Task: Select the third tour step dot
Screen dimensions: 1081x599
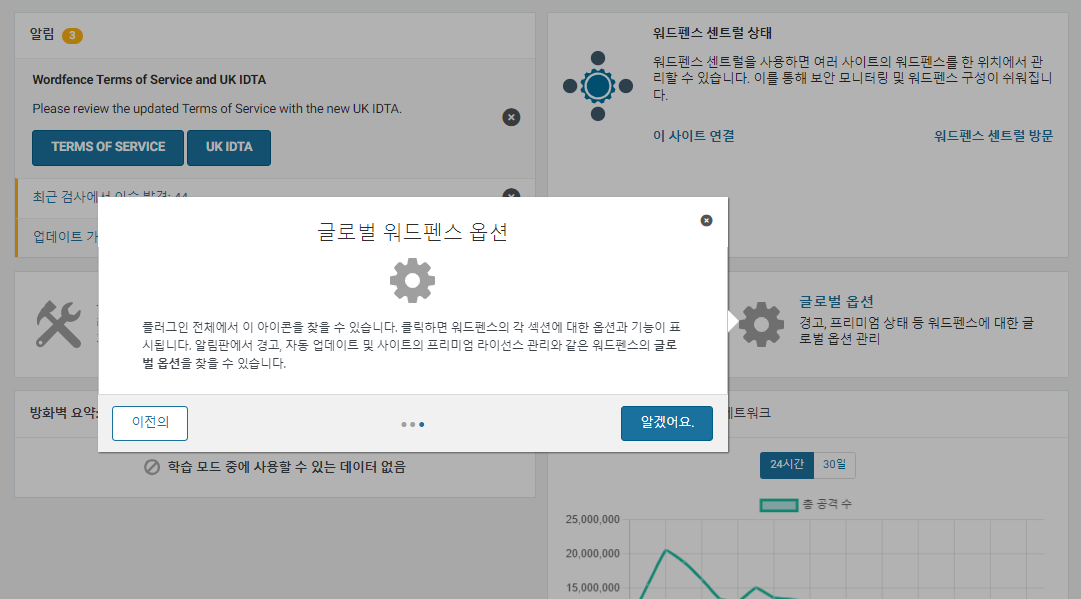Action: click(x=422, y=425)
